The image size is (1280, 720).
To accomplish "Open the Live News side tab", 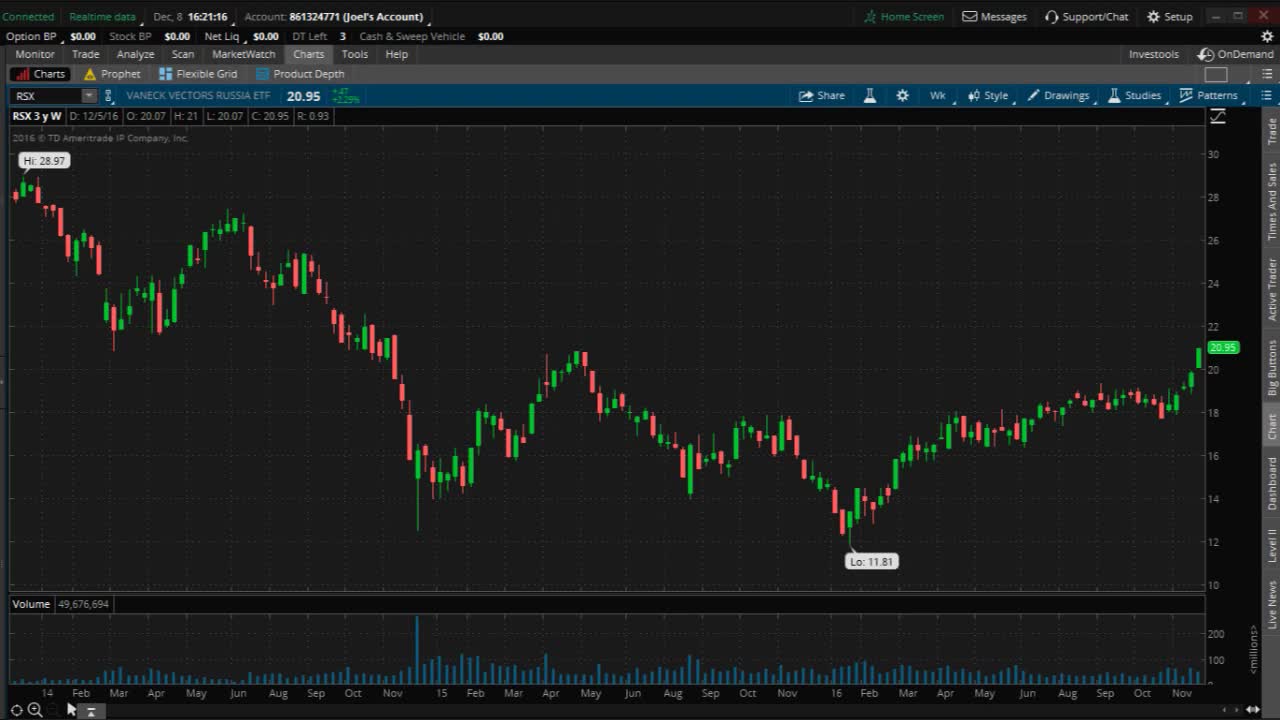I will [1272, 604].
